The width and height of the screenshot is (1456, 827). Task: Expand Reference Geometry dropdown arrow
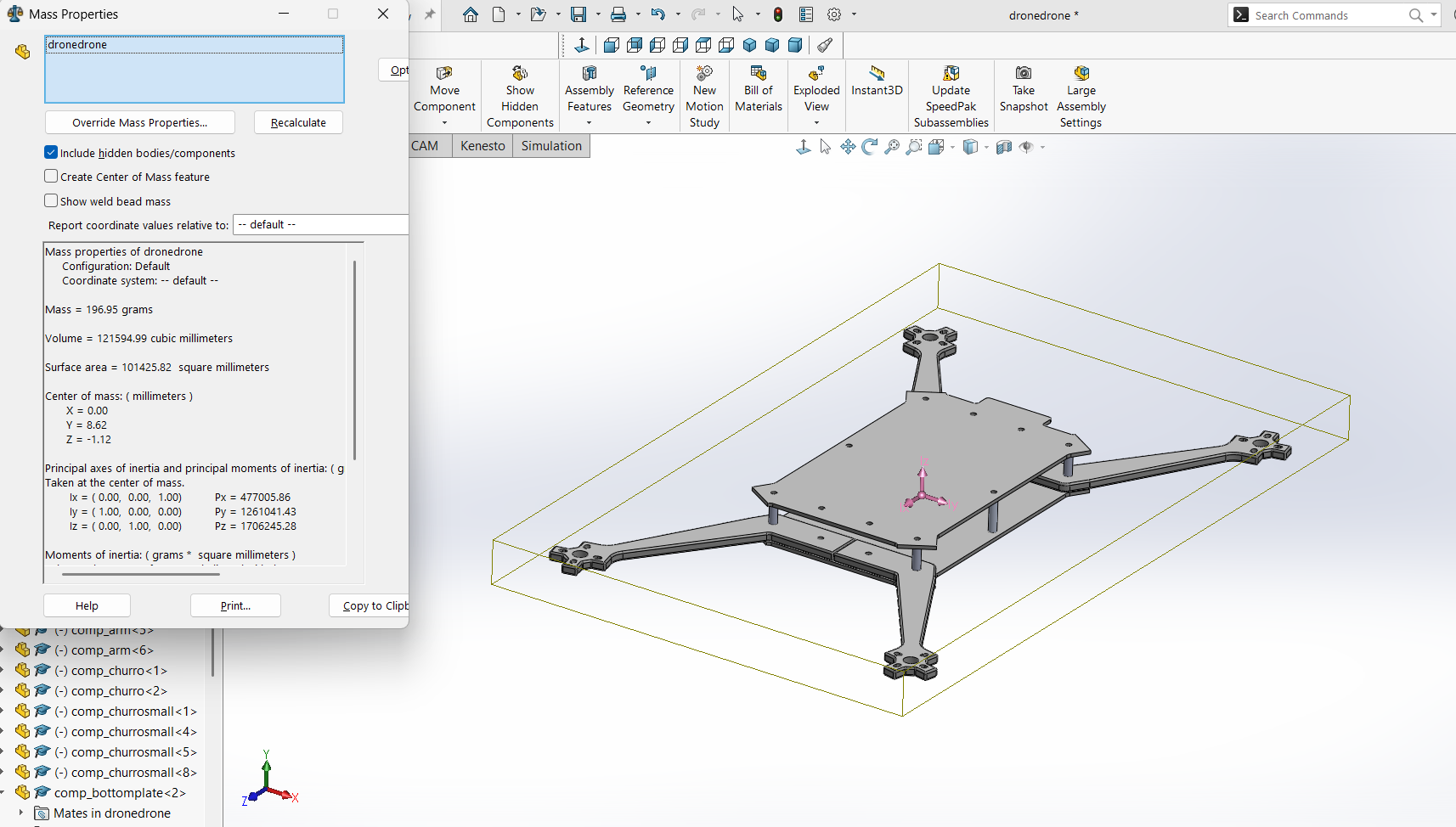point(648,123)
